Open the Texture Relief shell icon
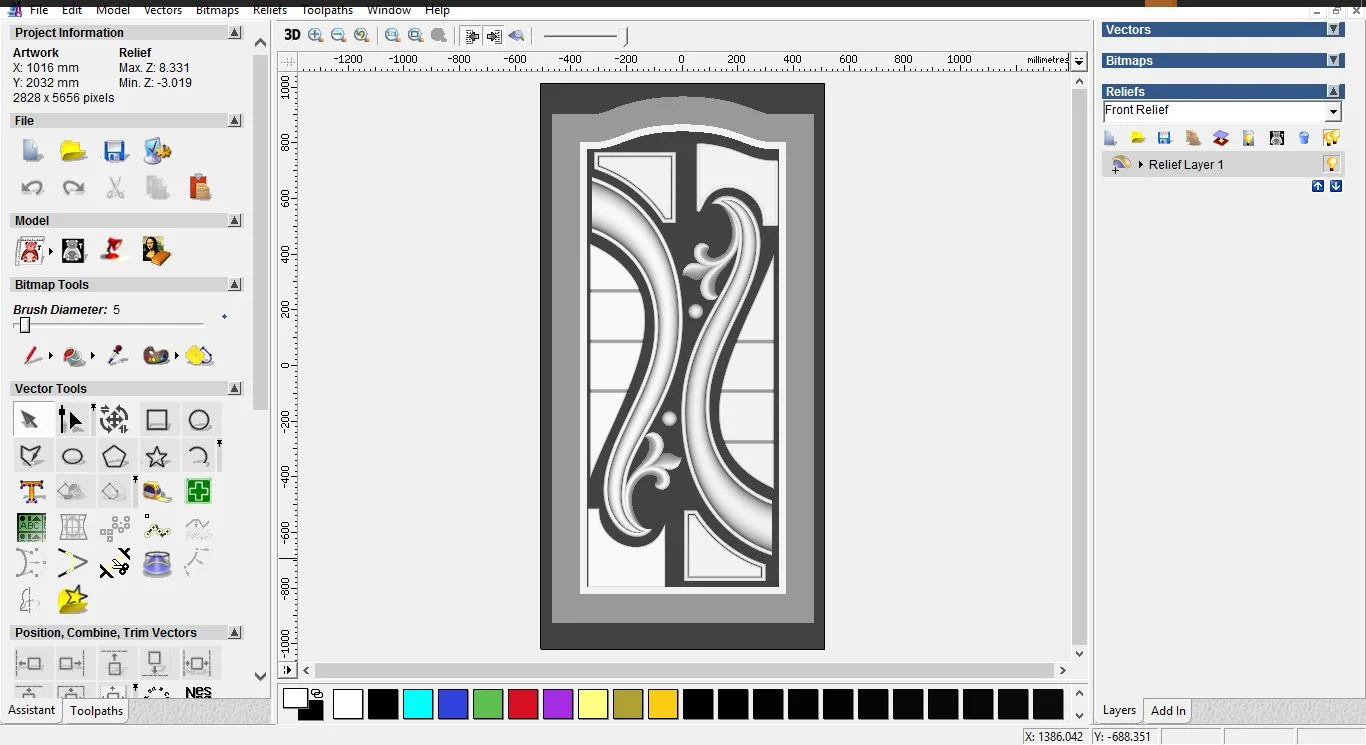Image resolution: width=1366 pixels, height=745 pixels. [1192, 138]
